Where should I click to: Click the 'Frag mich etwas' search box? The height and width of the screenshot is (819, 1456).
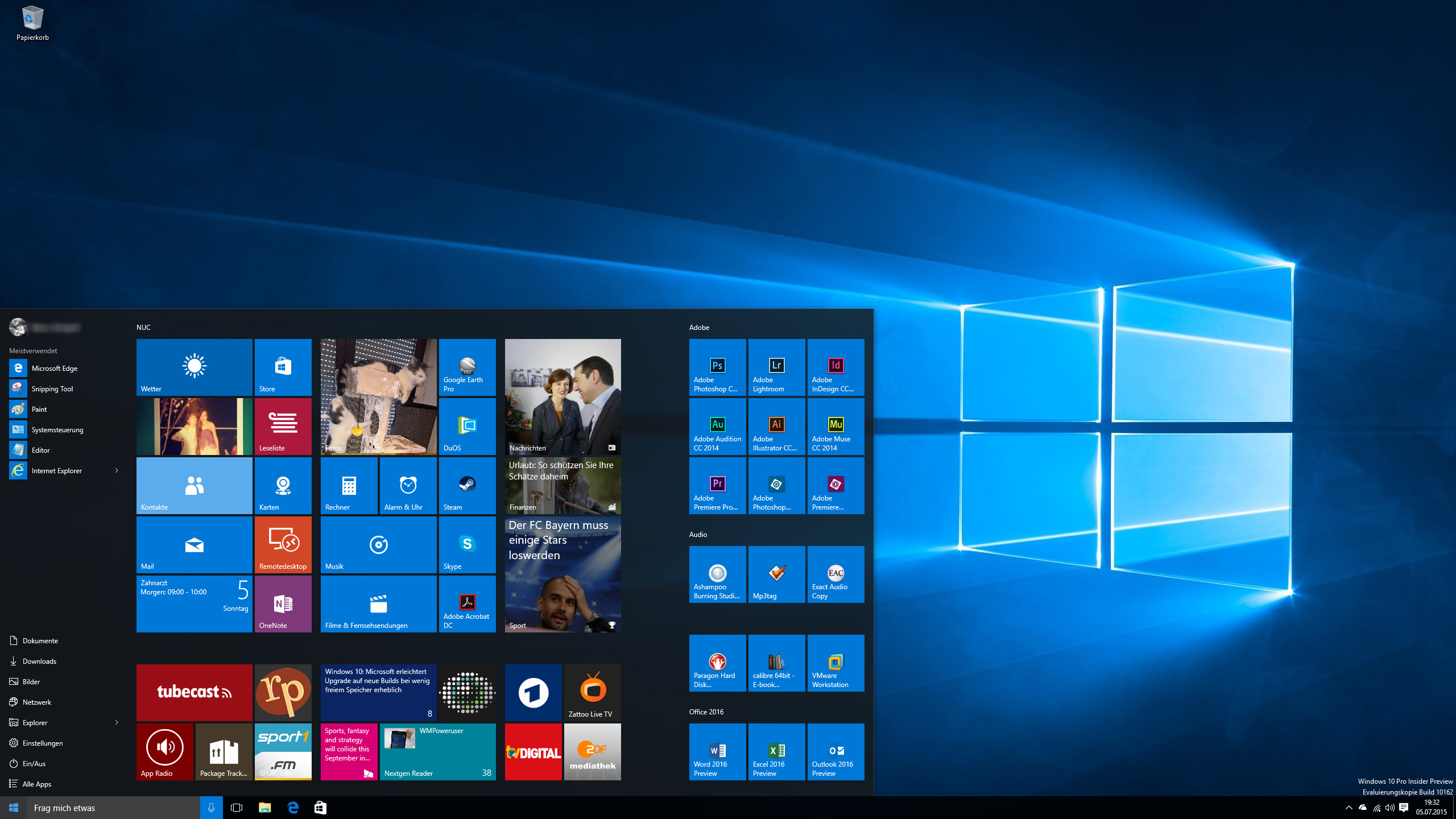(x=114, y=808)
